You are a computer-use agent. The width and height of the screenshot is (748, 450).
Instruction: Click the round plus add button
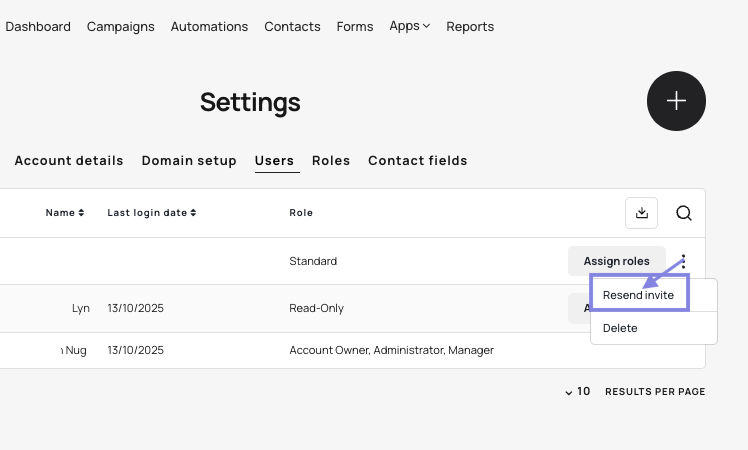pos(676,101)
